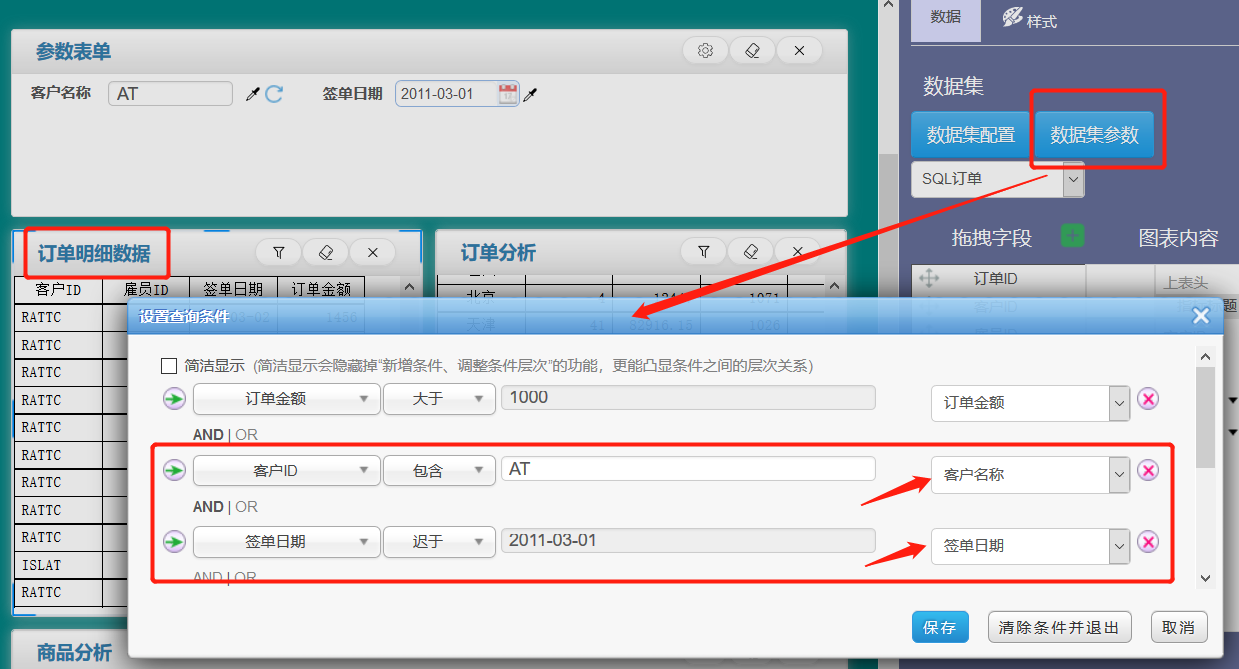The image size is (1239, 669).
Task: Click refresh icon beside 客户名称 field
Action: [x=274, y=94]
